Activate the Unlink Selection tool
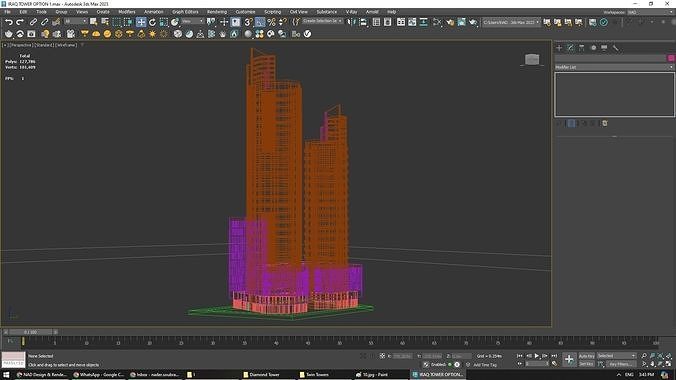Image resolution: width=676 pixels, height=380 pixels. 44,22
